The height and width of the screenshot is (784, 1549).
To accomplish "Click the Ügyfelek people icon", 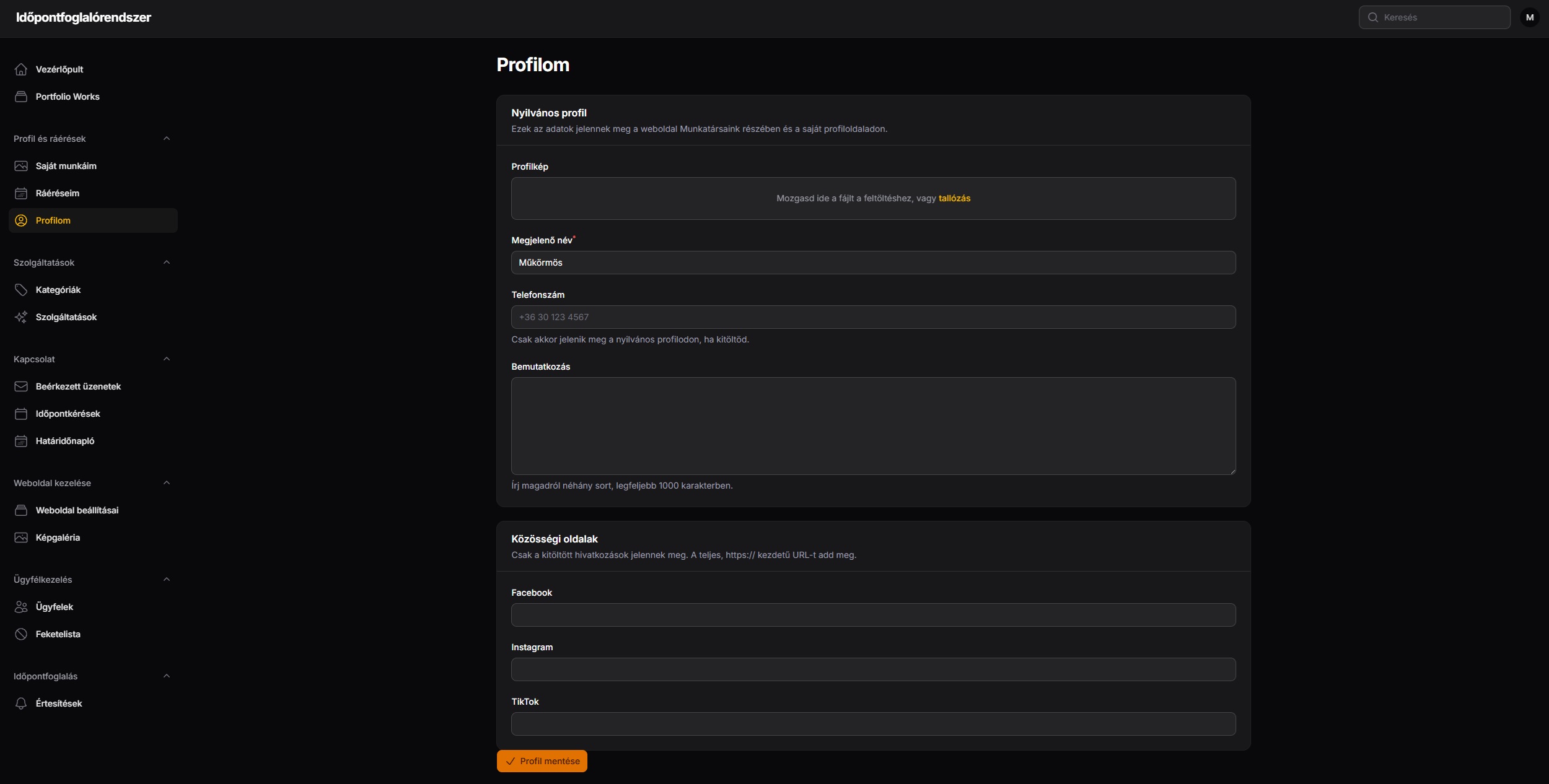I will click(21, 607).
